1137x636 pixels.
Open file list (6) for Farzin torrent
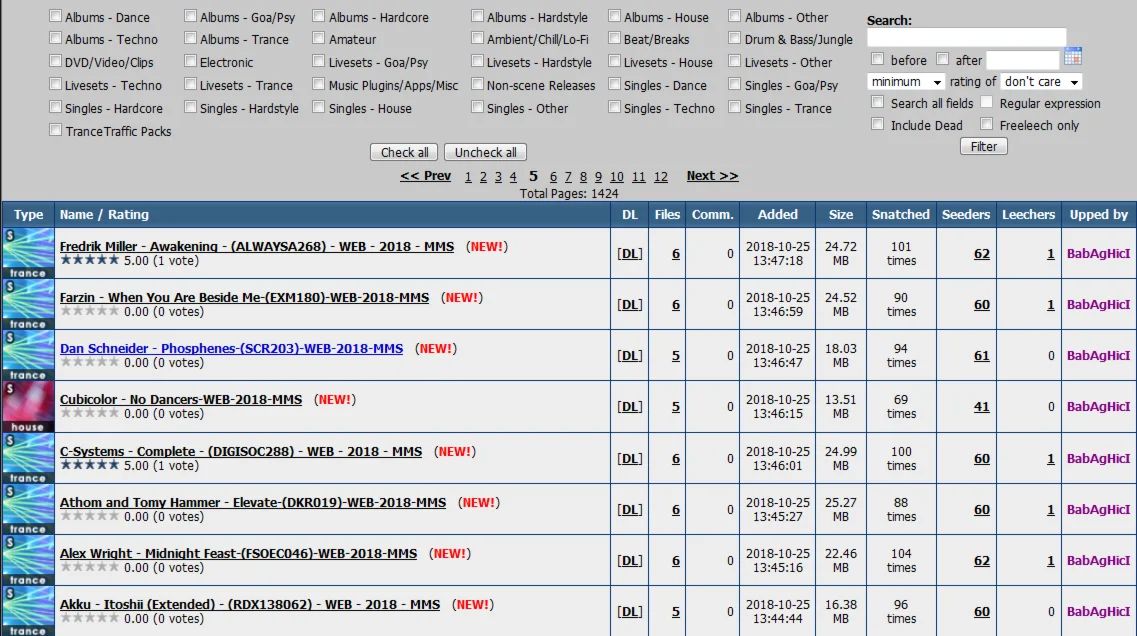[675, 305]
